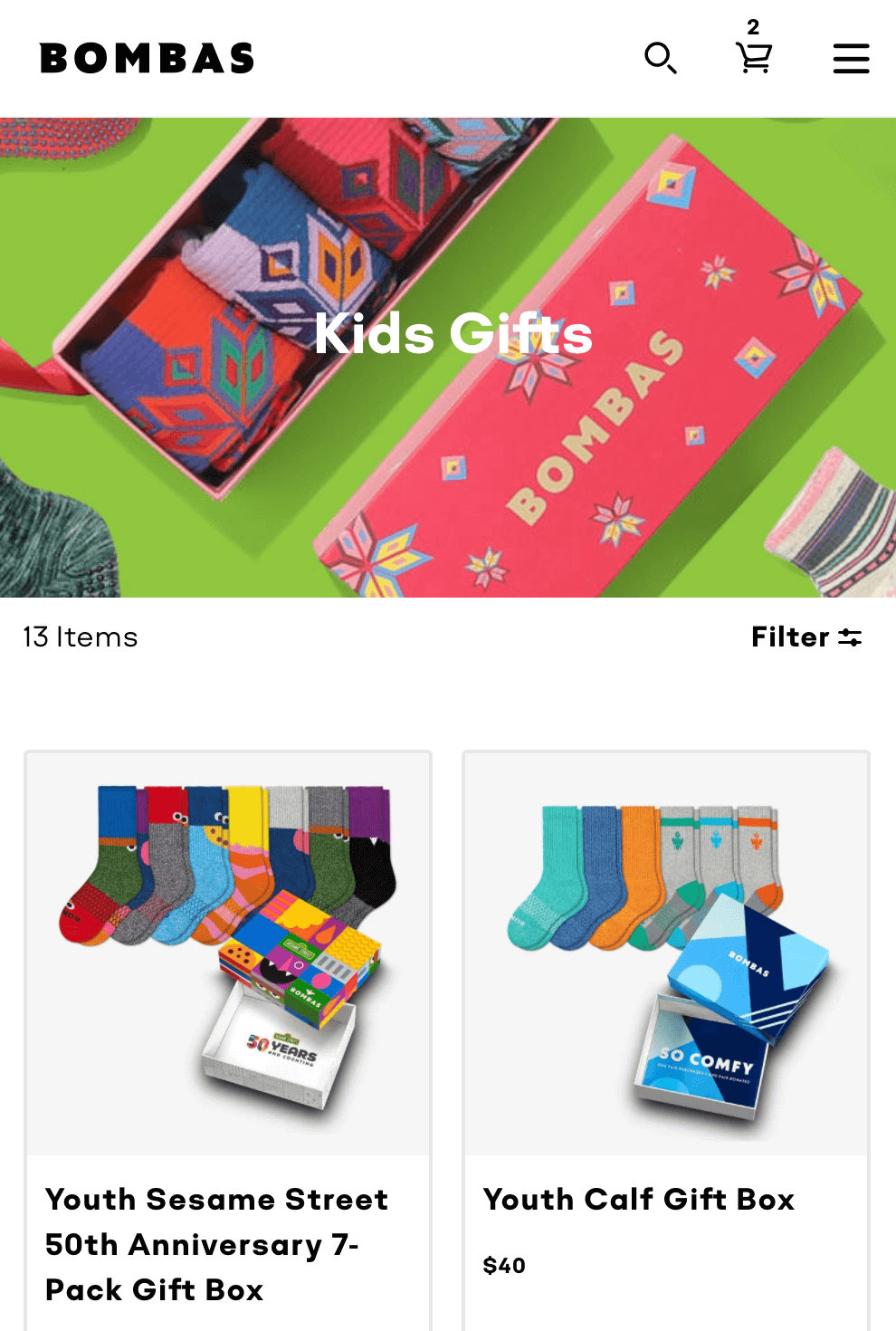896x1331 pixels.
Task: View Sesame Street socks product image
Action: click(x=228, y=954)
